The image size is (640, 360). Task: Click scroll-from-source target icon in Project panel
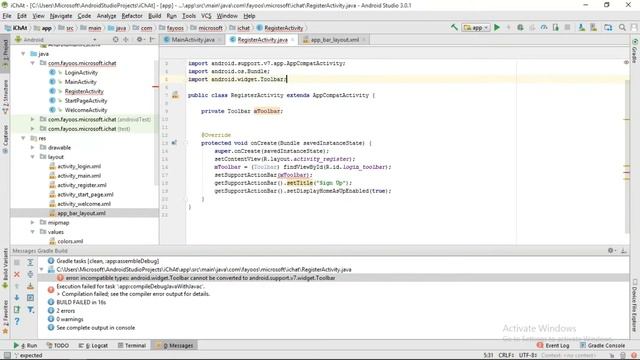[x=116, y=40]
